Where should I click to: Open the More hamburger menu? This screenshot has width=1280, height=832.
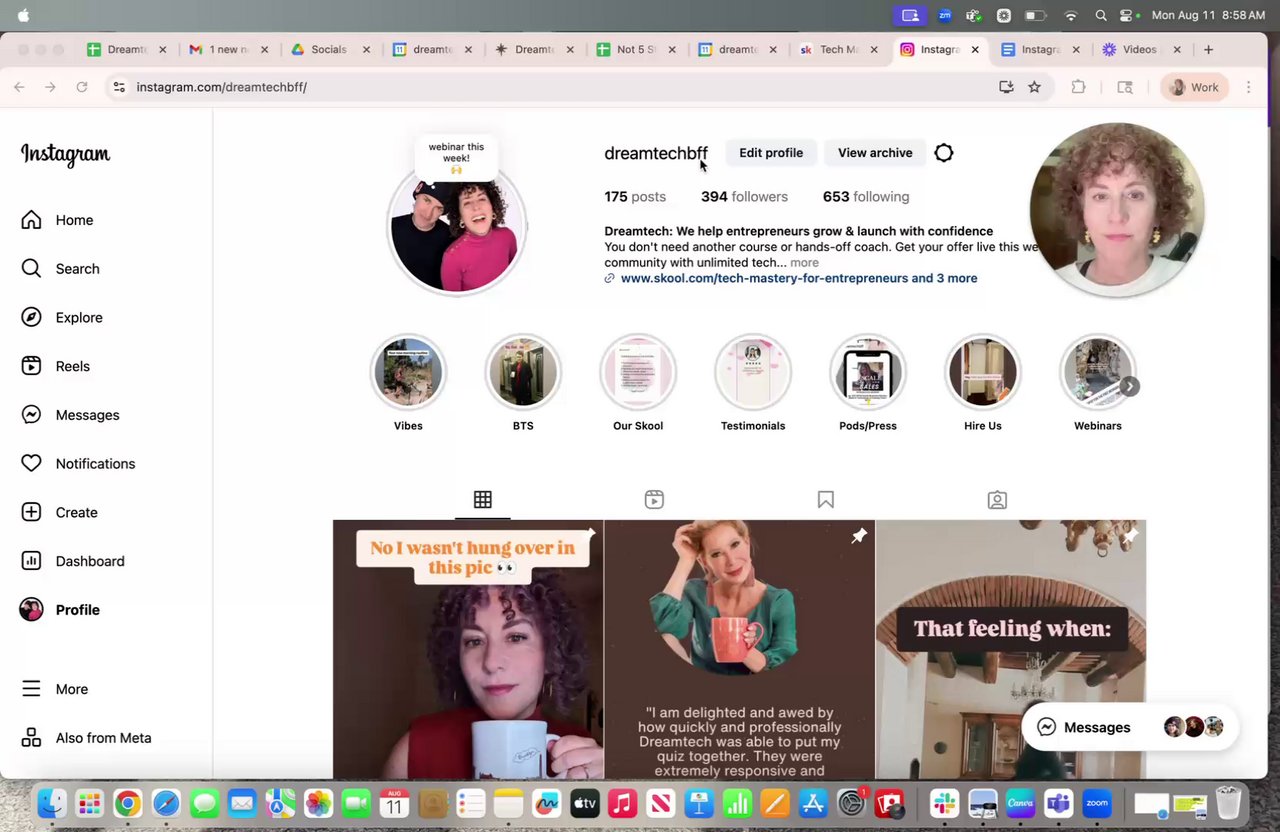point(54,689)
